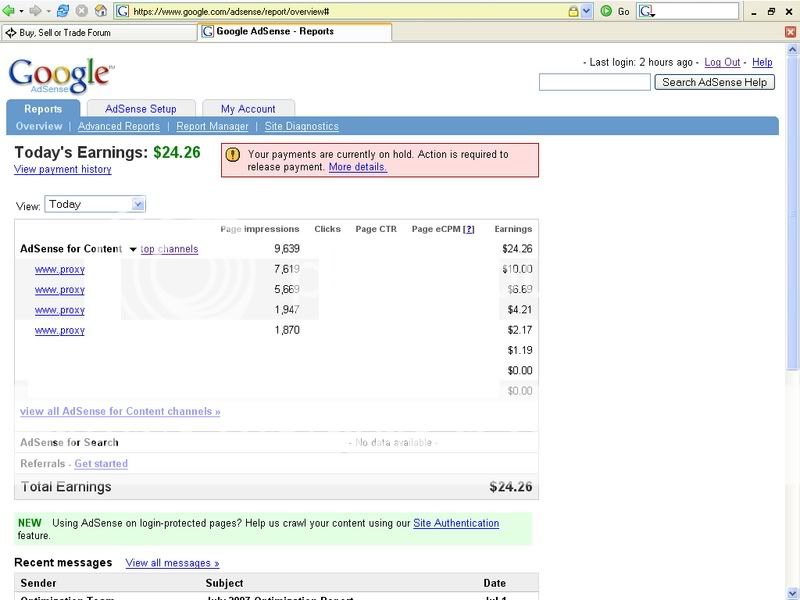
Task: Switch to Buy, Sell or Trade Forum tab
Action: click(98, 33)
